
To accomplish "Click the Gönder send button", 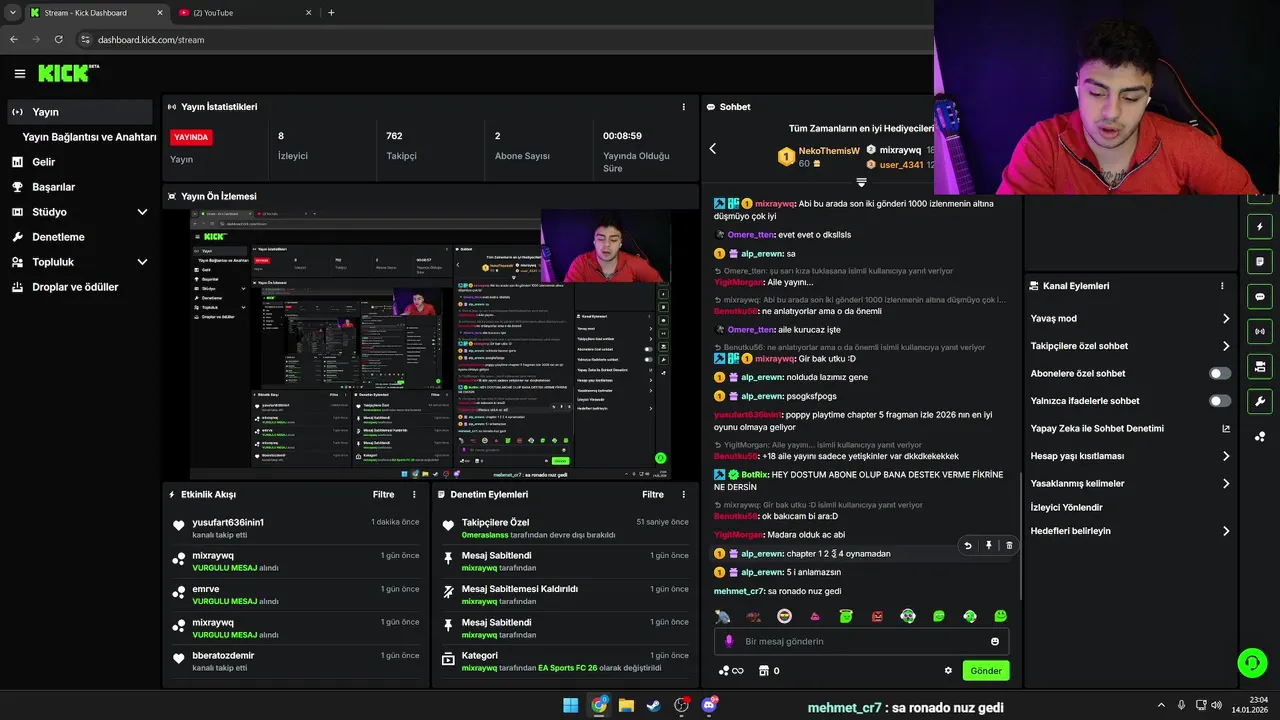I will pyautogui.click(x=985, y=671).
